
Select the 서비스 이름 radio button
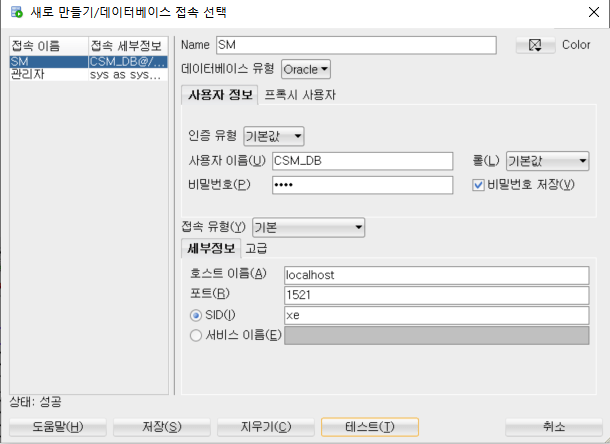tap(195, 336)
